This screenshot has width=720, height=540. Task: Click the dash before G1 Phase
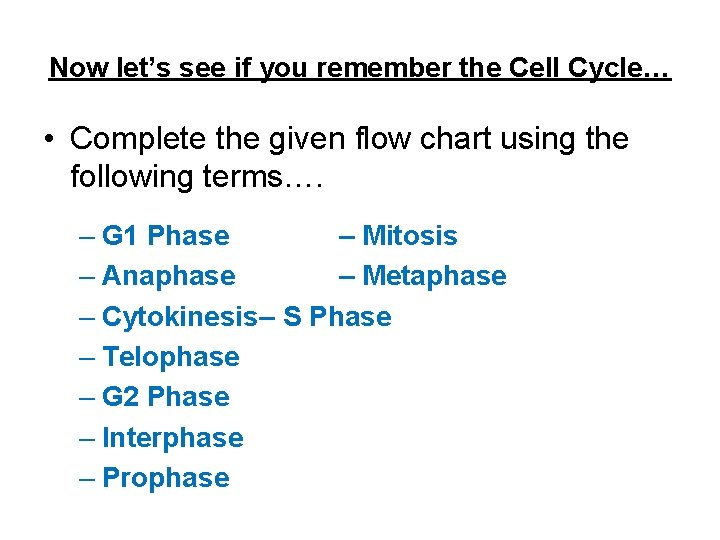point(87,237)
